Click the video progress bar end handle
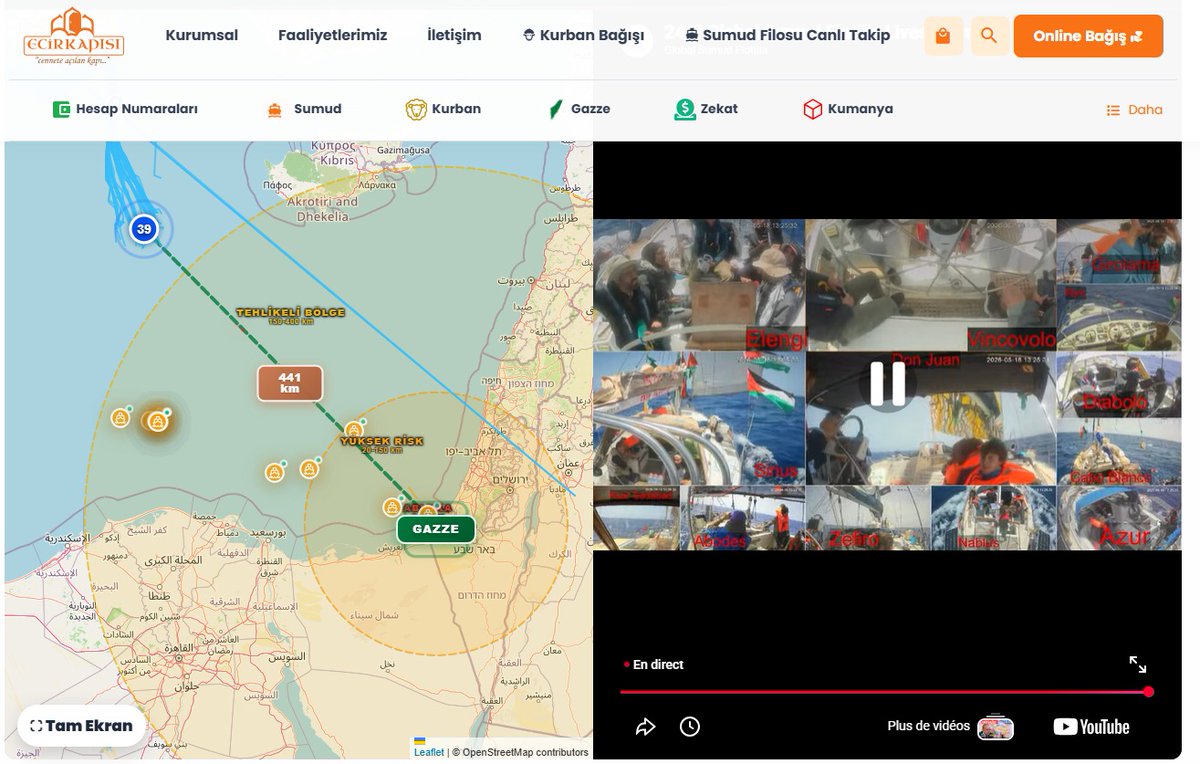 pos(1149,692)
